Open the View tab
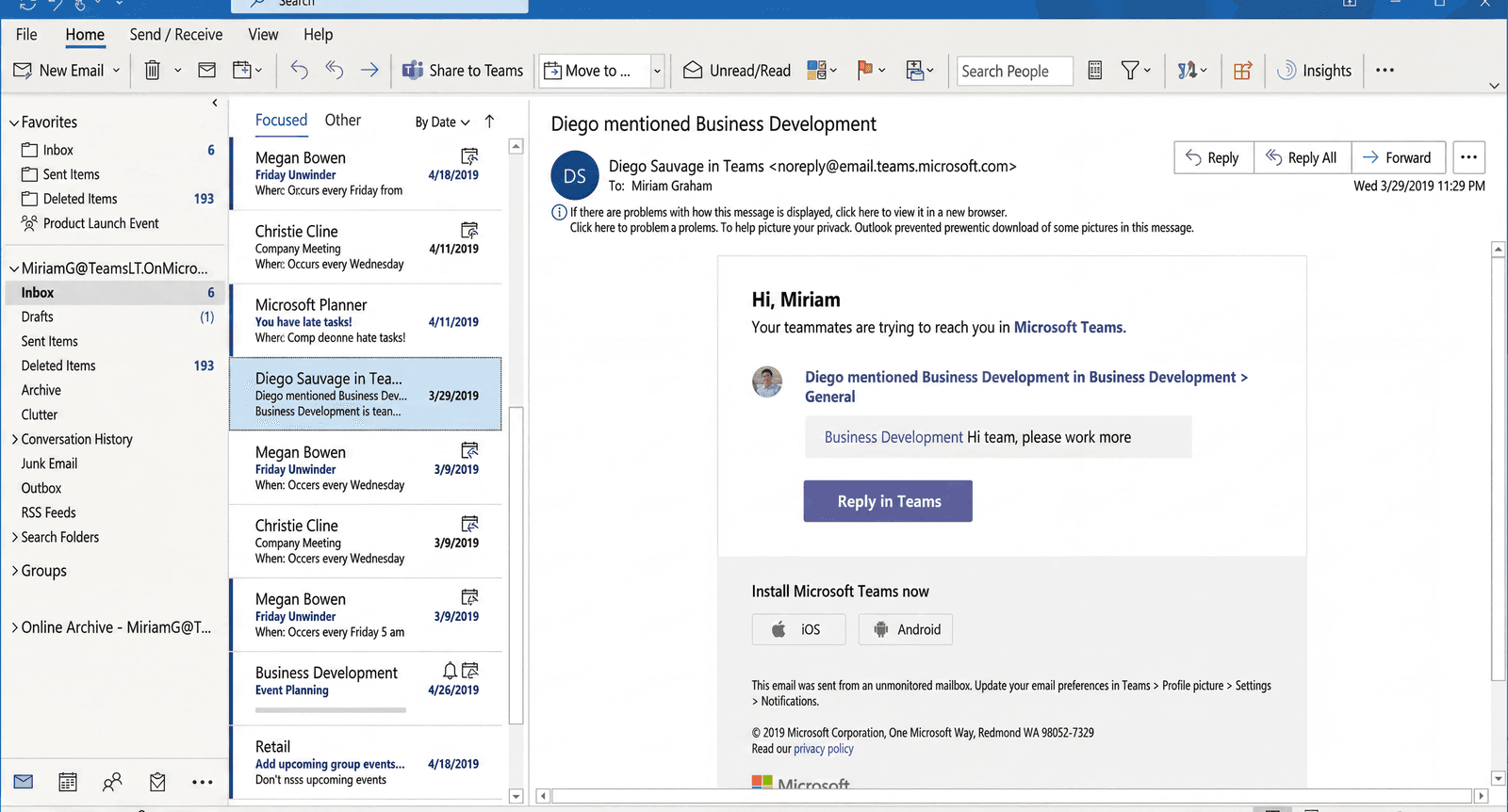This screenshot has width=1508, height=812. [x=263, y=35]
